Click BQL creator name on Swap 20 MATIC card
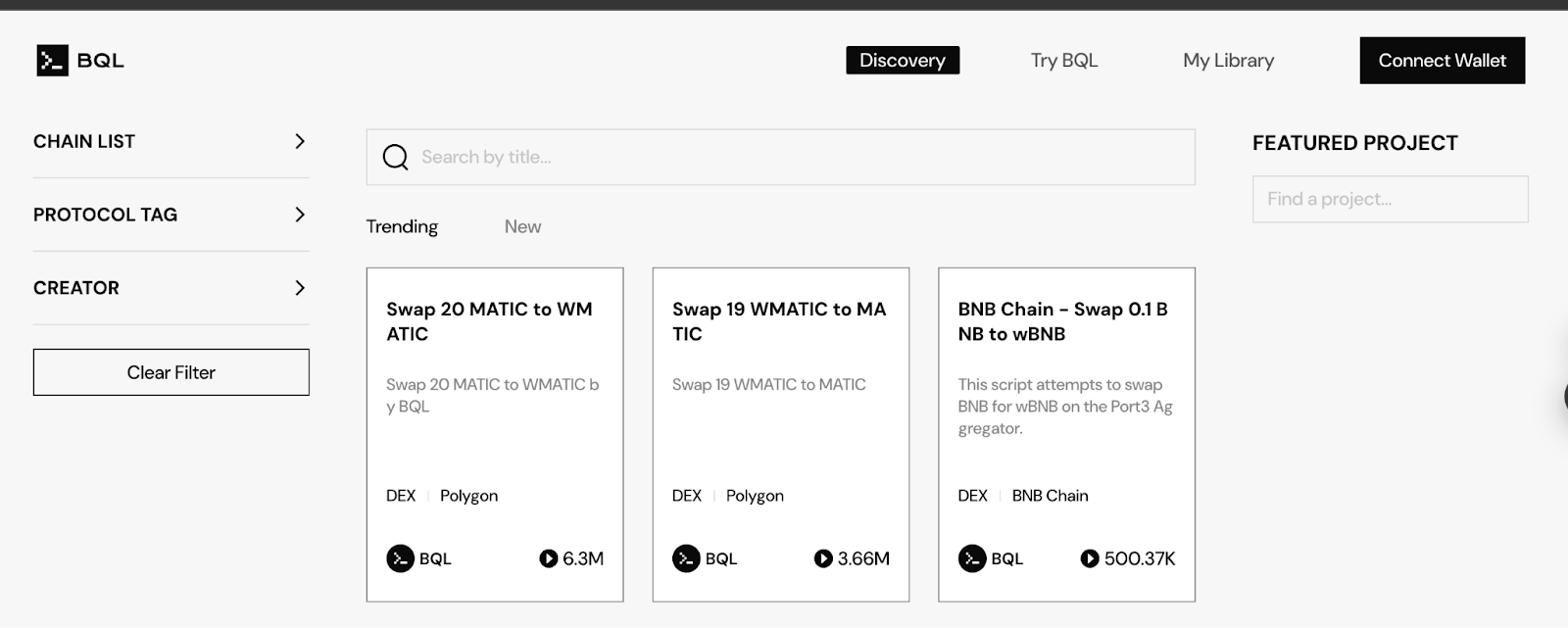Screen dimensions: 1568x628 pyautogui.click(x=435, y=558)
